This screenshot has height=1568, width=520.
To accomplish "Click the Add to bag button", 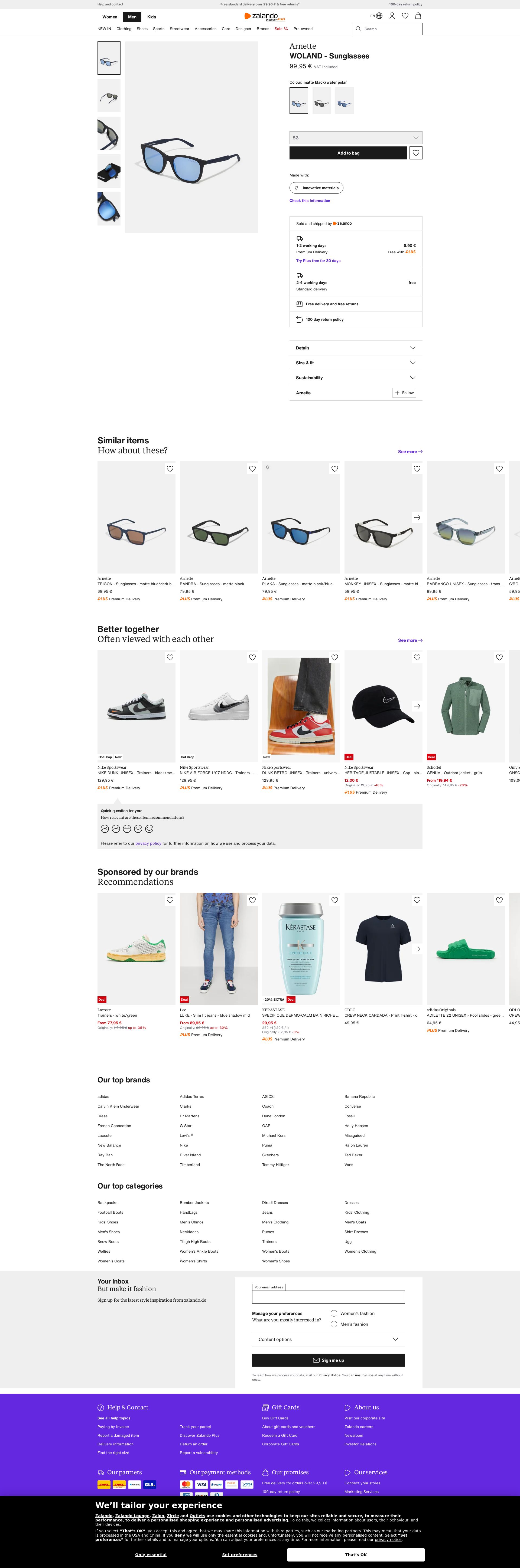I will click(348, 153).
